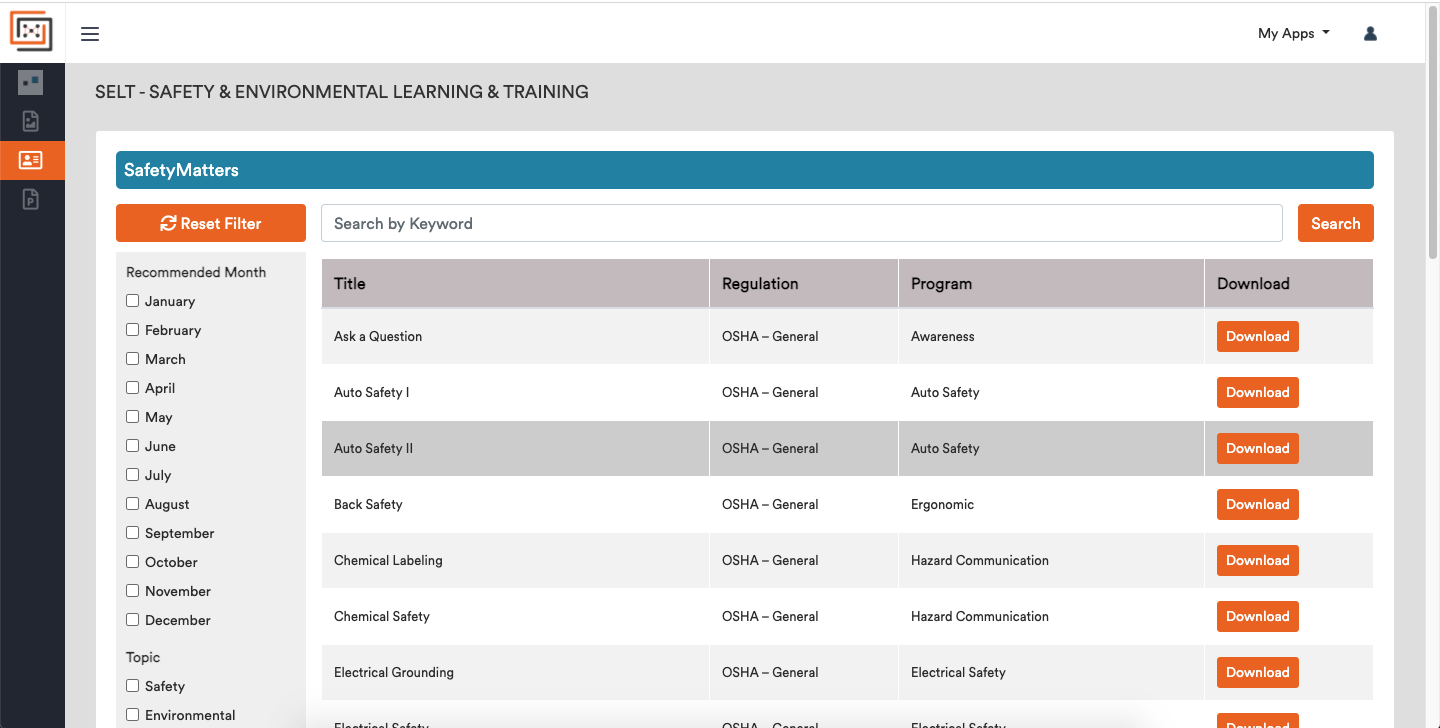
Task: Download the Auto Safety I file
Action: pos(1258,392)
